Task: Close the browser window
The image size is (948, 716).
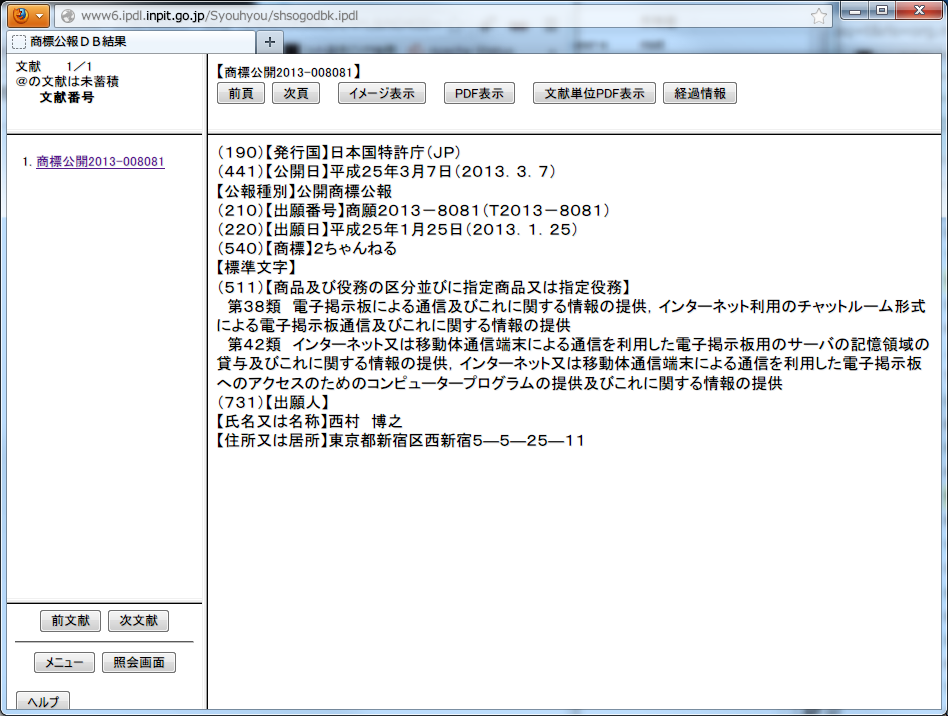Action: click(x=919, y=10)
